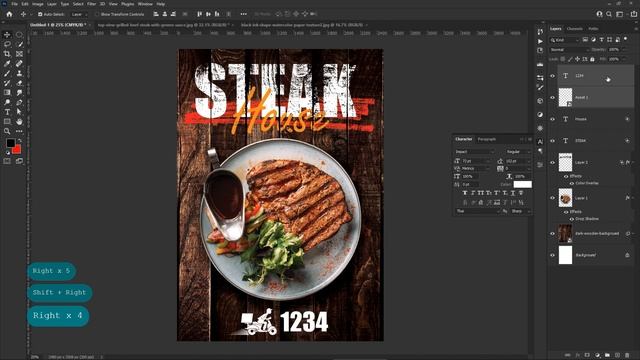Open the layer Opacity dropdown arrow
Image resolution: width=640 pixels, height=360 pixels.
coord(624,50)
